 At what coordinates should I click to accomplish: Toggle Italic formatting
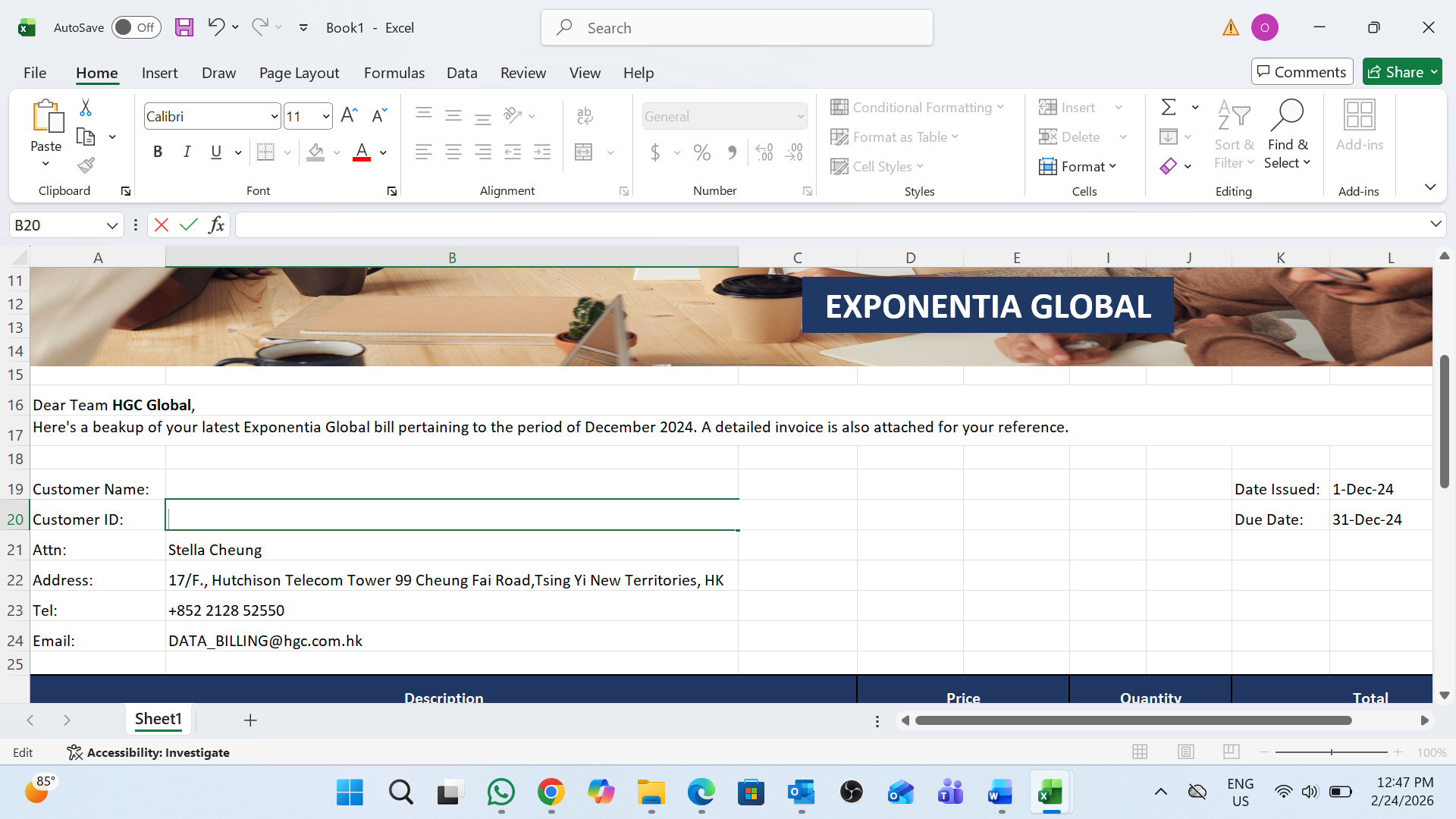(x=187, y=152)
